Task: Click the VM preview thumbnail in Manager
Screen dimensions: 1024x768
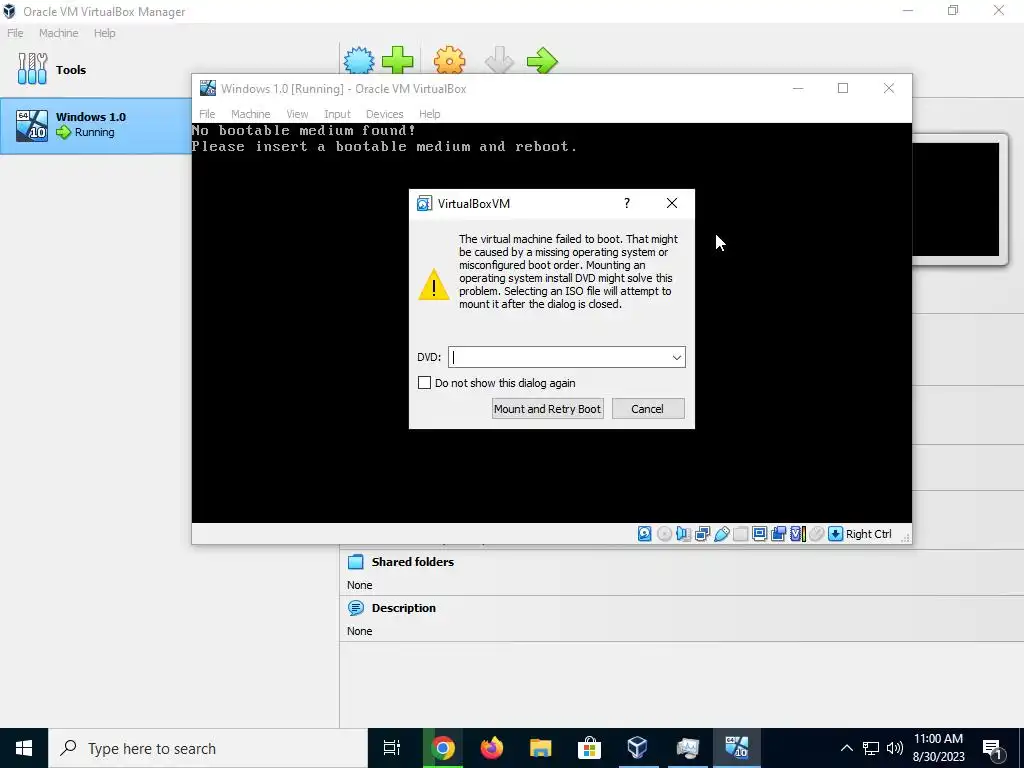Action: pos(959,199)
